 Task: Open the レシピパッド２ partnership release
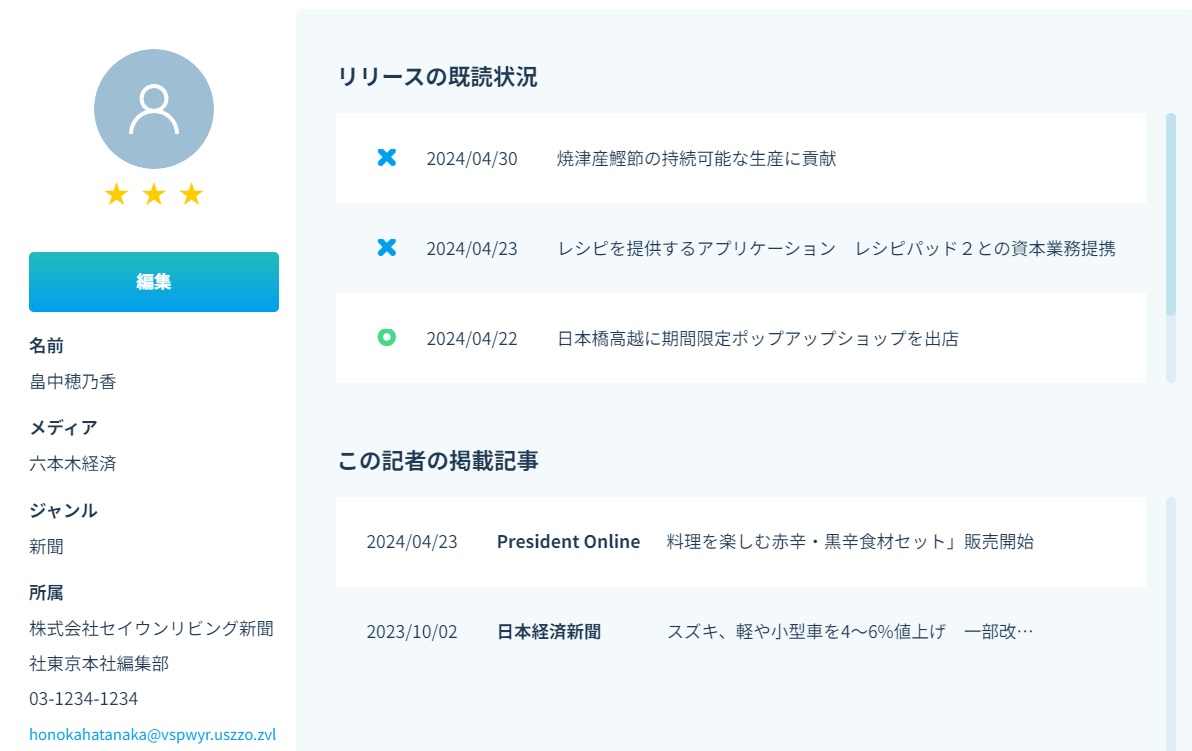pos(836,249)
